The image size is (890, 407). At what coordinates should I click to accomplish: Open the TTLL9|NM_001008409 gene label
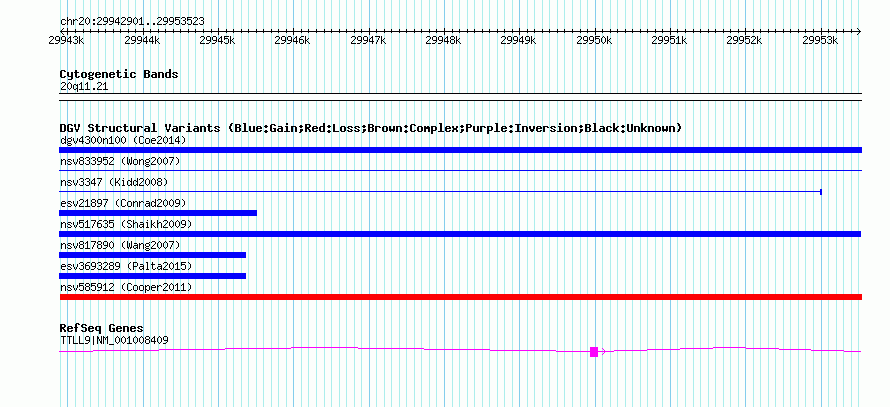pyautogui.click(x=114, y=341)
